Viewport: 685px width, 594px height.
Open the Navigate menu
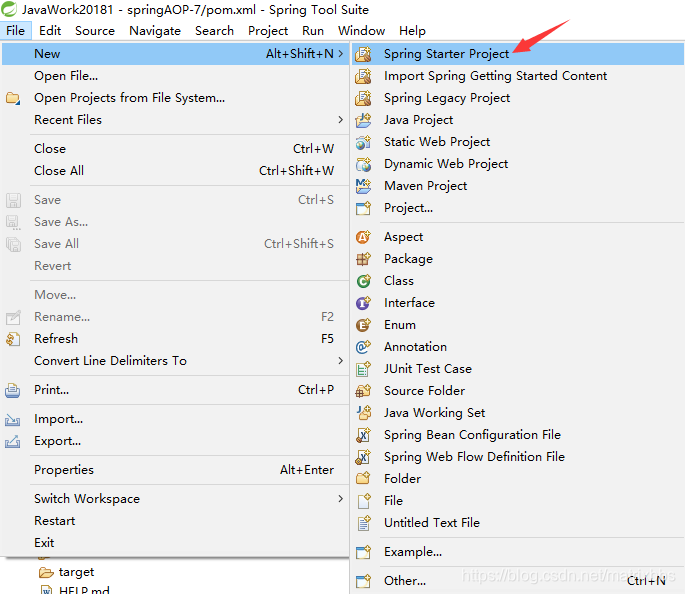tap(155, 31)
